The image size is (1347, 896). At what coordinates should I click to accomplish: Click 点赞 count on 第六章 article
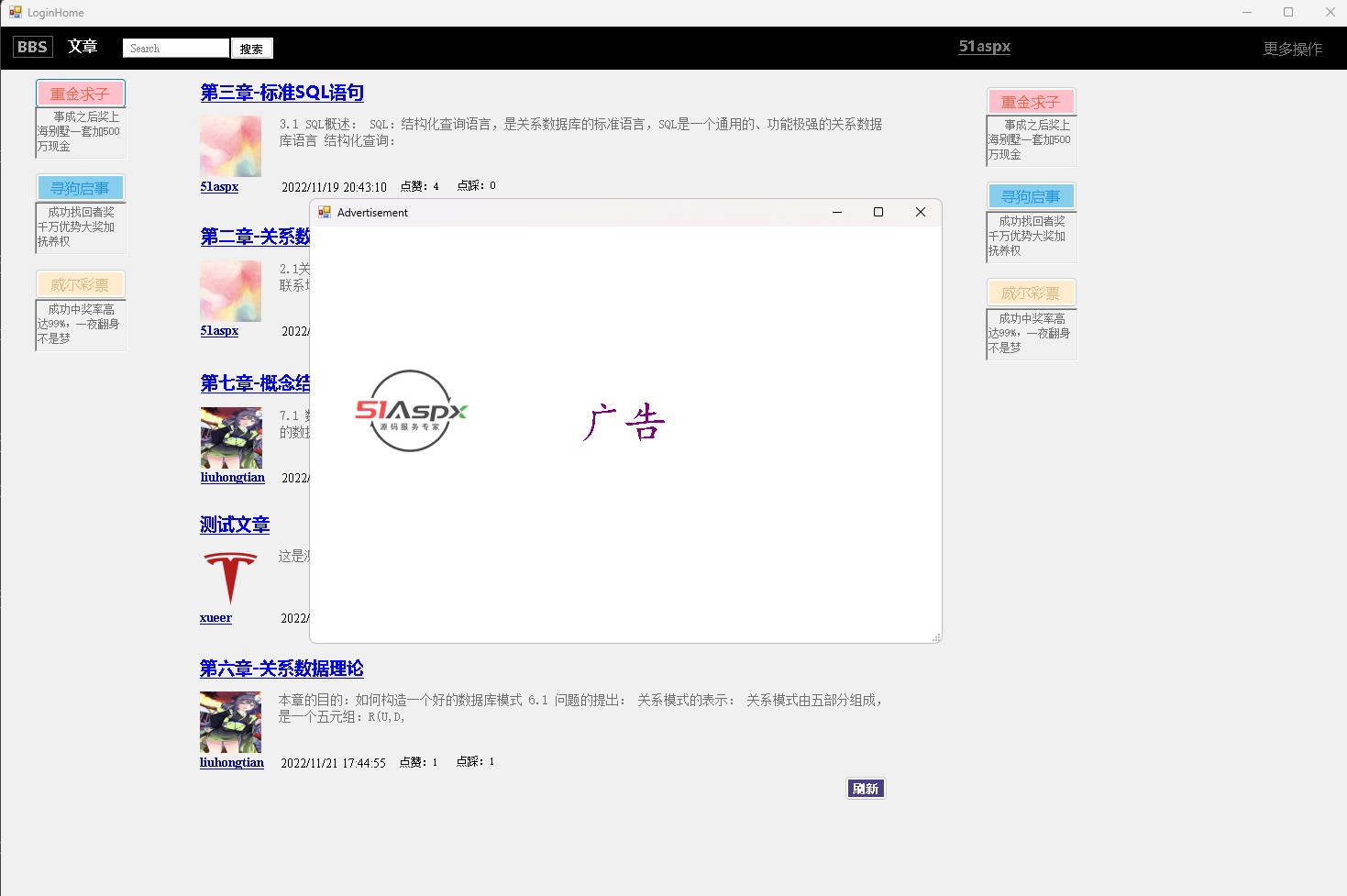click(x=419, y=762)
